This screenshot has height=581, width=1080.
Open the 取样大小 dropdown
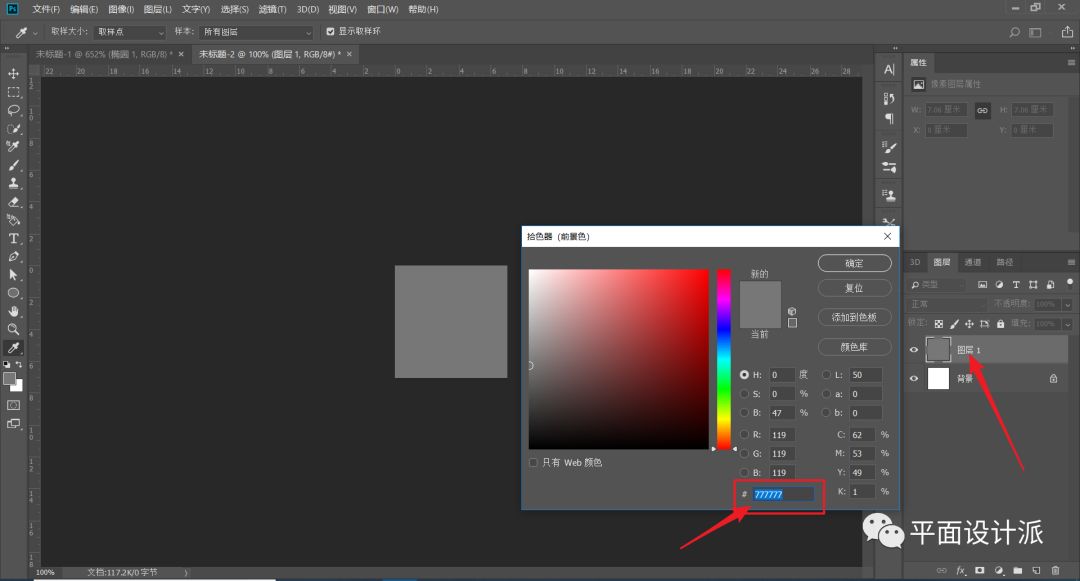coord(129,32)
